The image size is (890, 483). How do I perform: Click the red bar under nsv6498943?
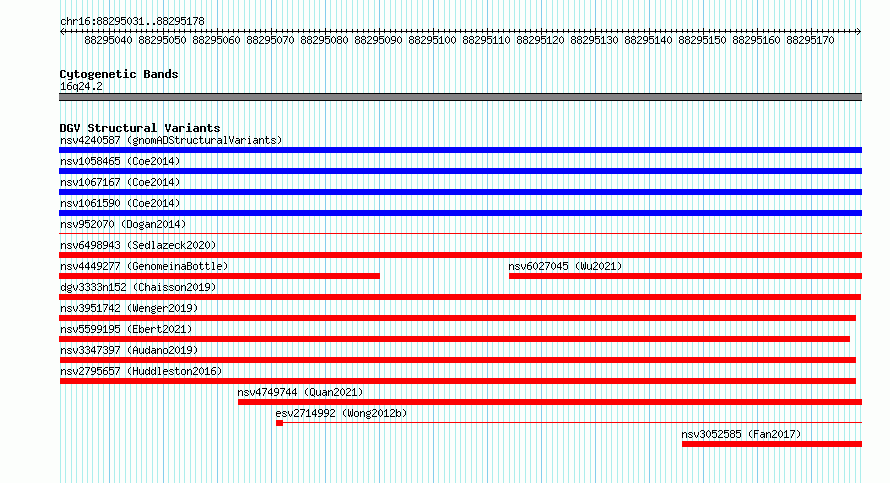[x=460, y=255]
